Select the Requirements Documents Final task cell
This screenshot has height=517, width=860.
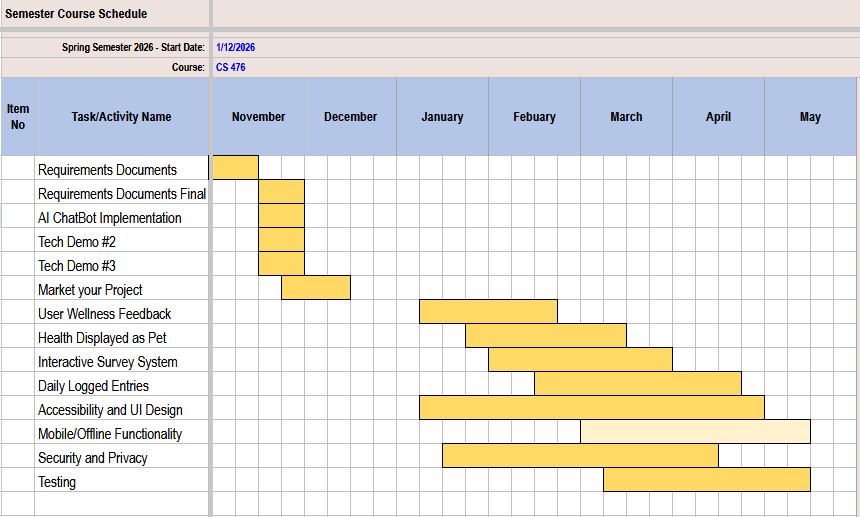[122, 194]
